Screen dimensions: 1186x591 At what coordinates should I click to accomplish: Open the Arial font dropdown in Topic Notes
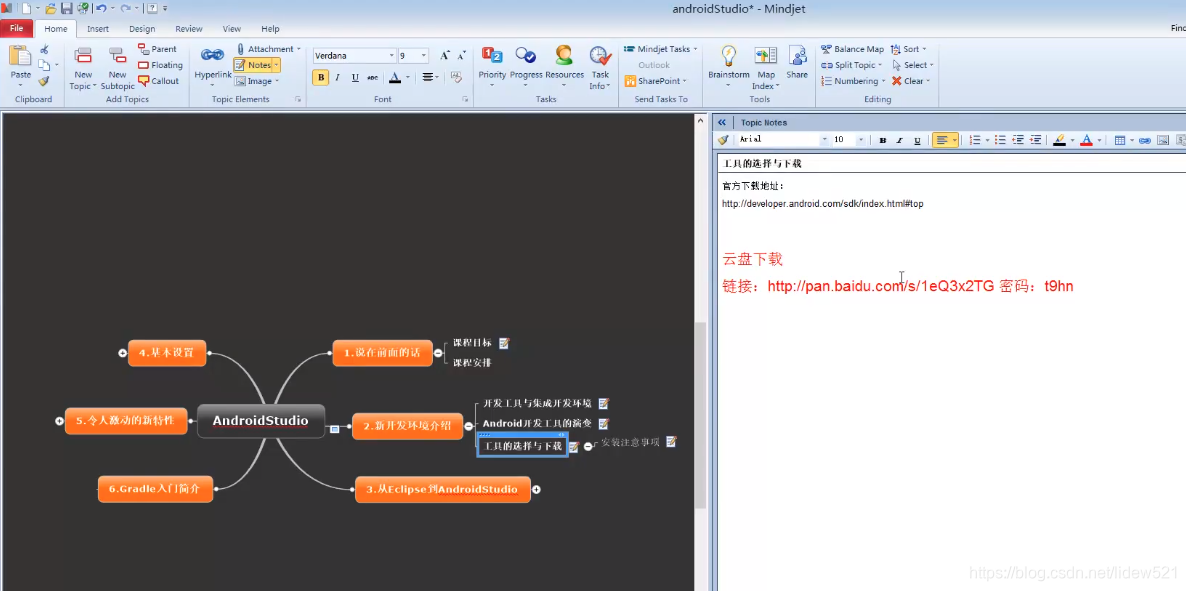click(x=824, y=140)
